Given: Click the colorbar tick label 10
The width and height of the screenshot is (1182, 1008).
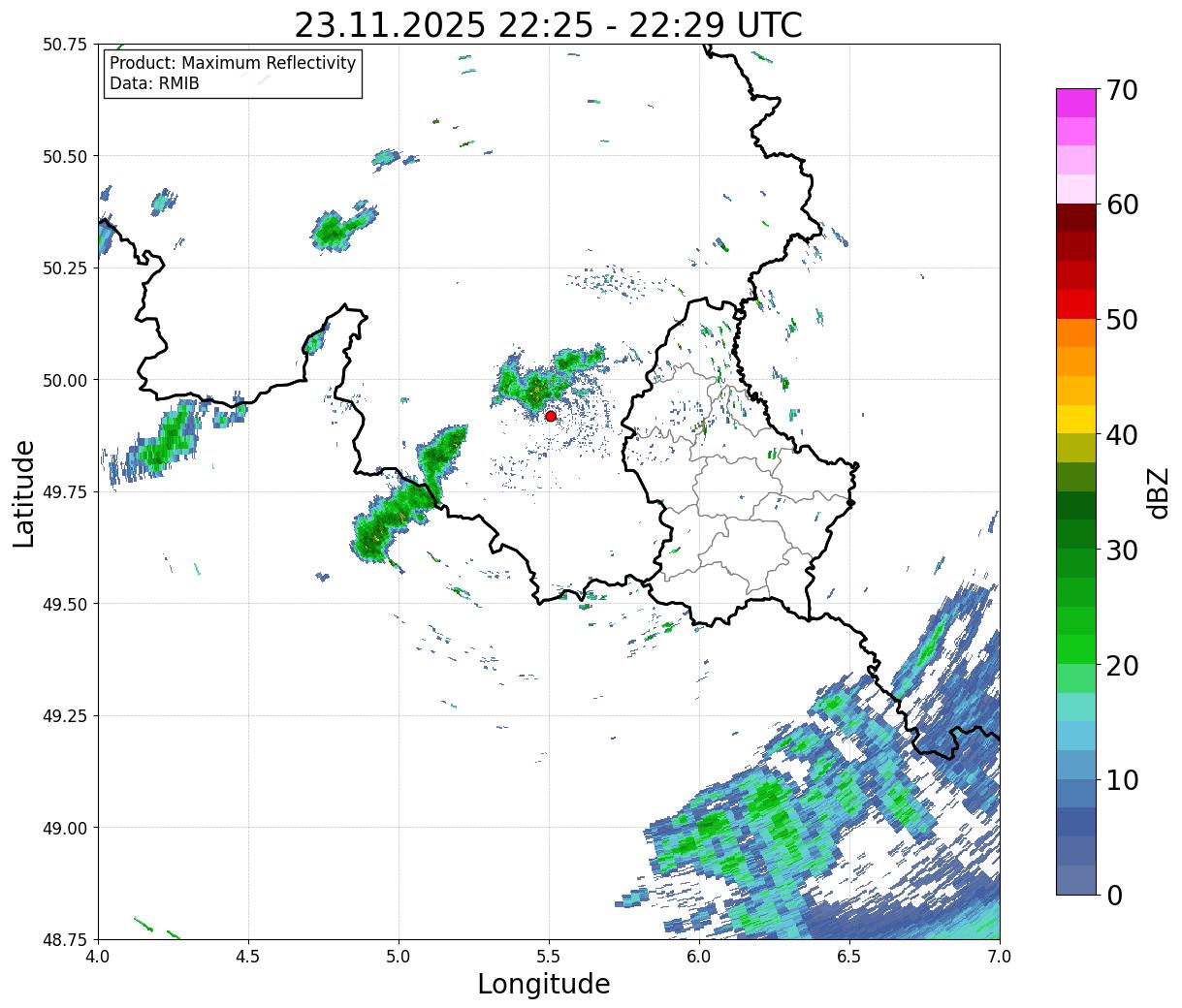Looking at the screenshot, I should [1121, 780].
